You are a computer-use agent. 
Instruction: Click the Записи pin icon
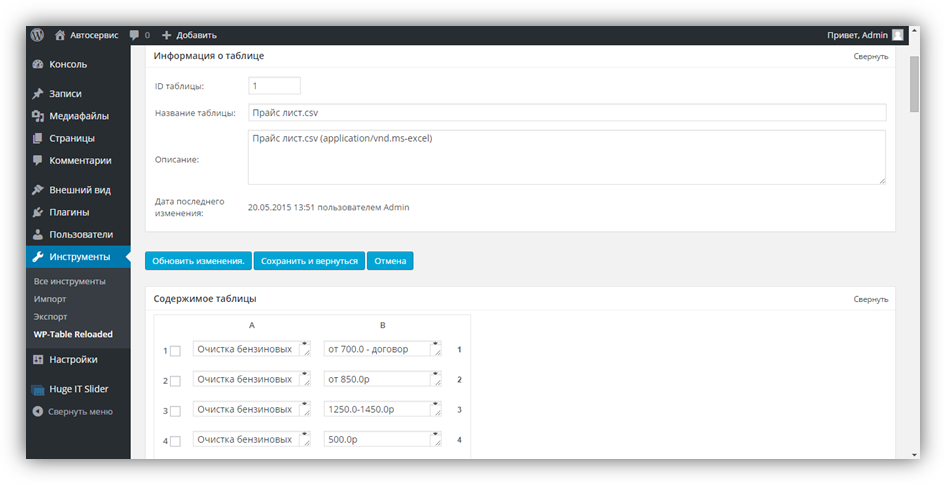pyautogui.click(x=38, y=93)
